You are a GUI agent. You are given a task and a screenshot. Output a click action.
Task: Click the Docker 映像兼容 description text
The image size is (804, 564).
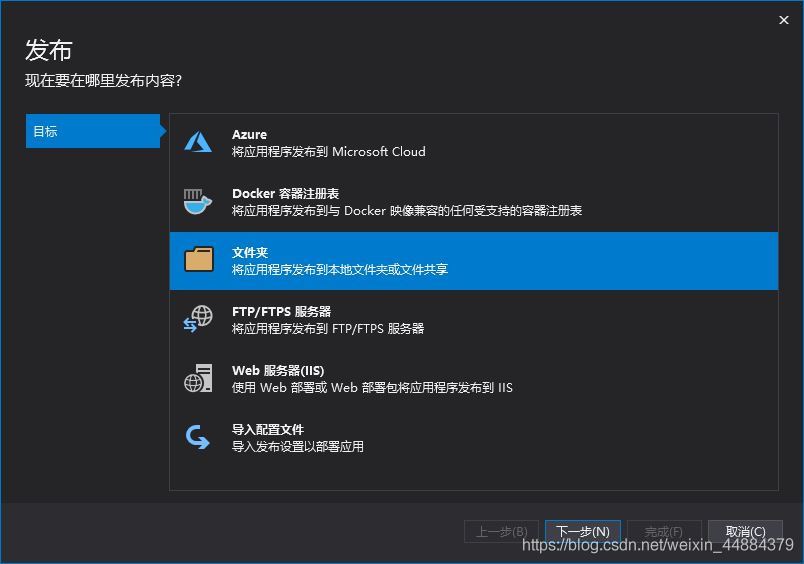(407, 211)
